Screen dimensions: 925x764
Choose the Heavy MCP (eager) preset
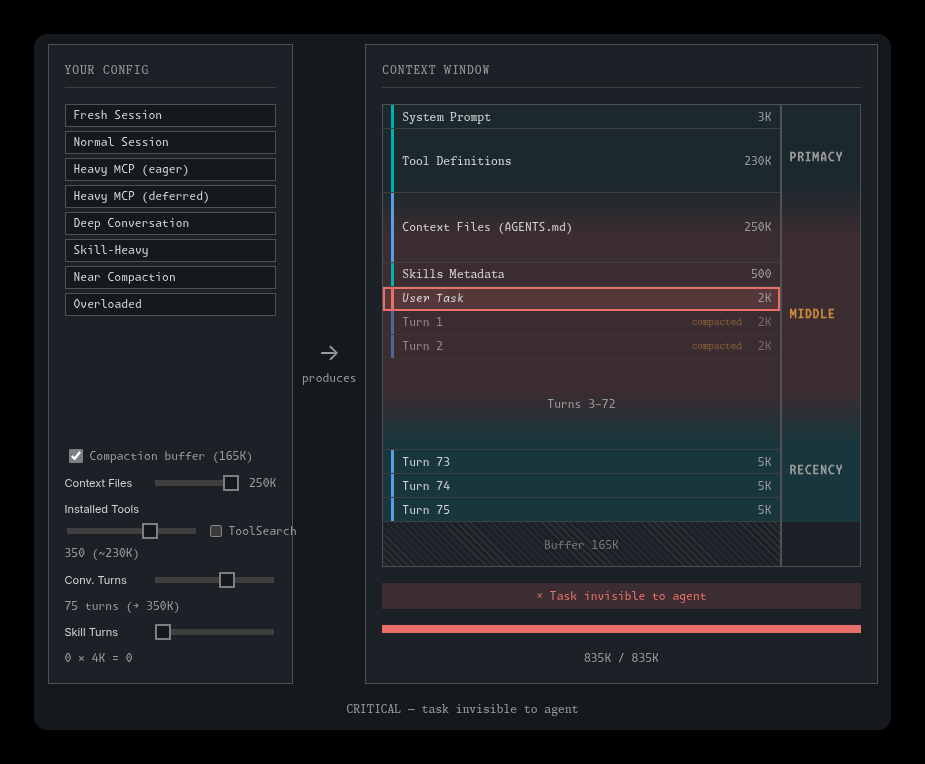tap(170, 169)
